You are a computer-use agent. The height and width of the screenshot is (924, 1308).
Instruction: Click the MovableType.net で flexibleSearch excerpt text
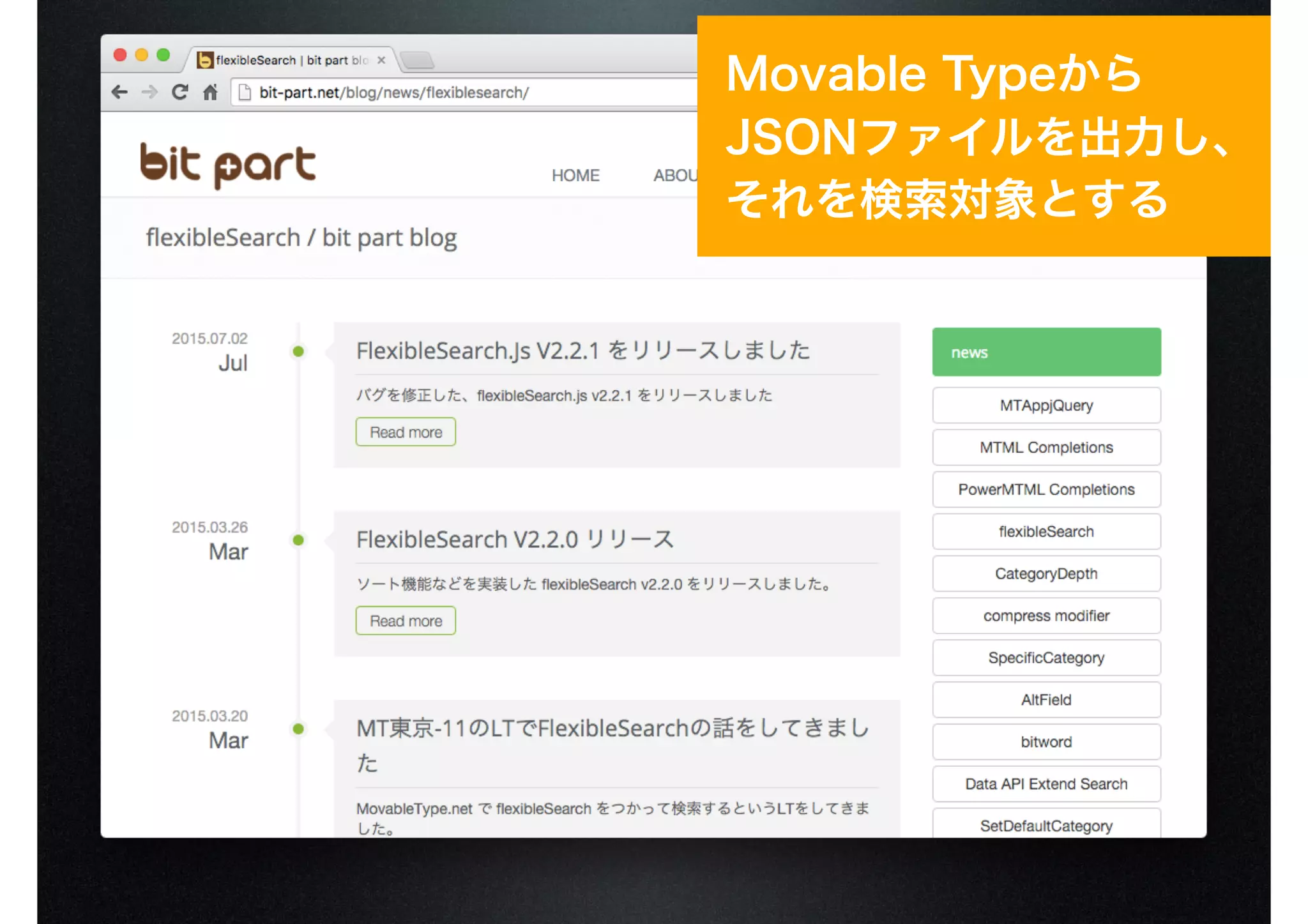(x=613, y=818)
